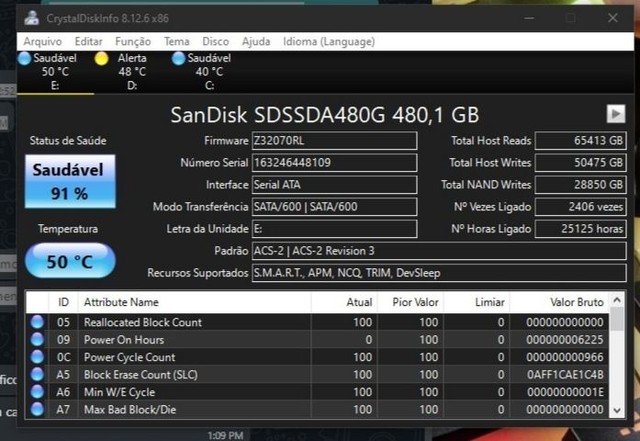
Task: Open the Ajuda menu
Action: coord(256,42)
